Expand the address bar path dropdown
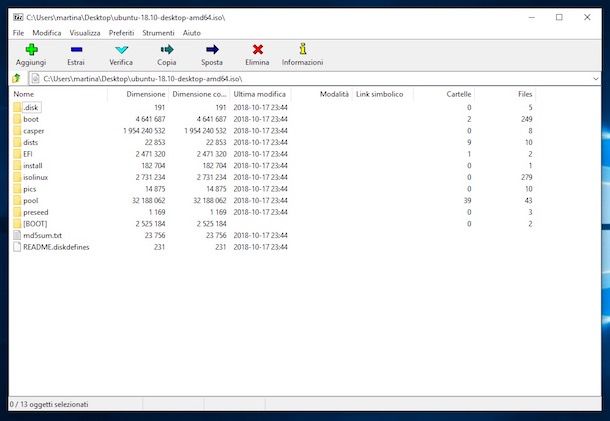The height and width of the screenshot is (421, 610). click(x=596, y=79)
